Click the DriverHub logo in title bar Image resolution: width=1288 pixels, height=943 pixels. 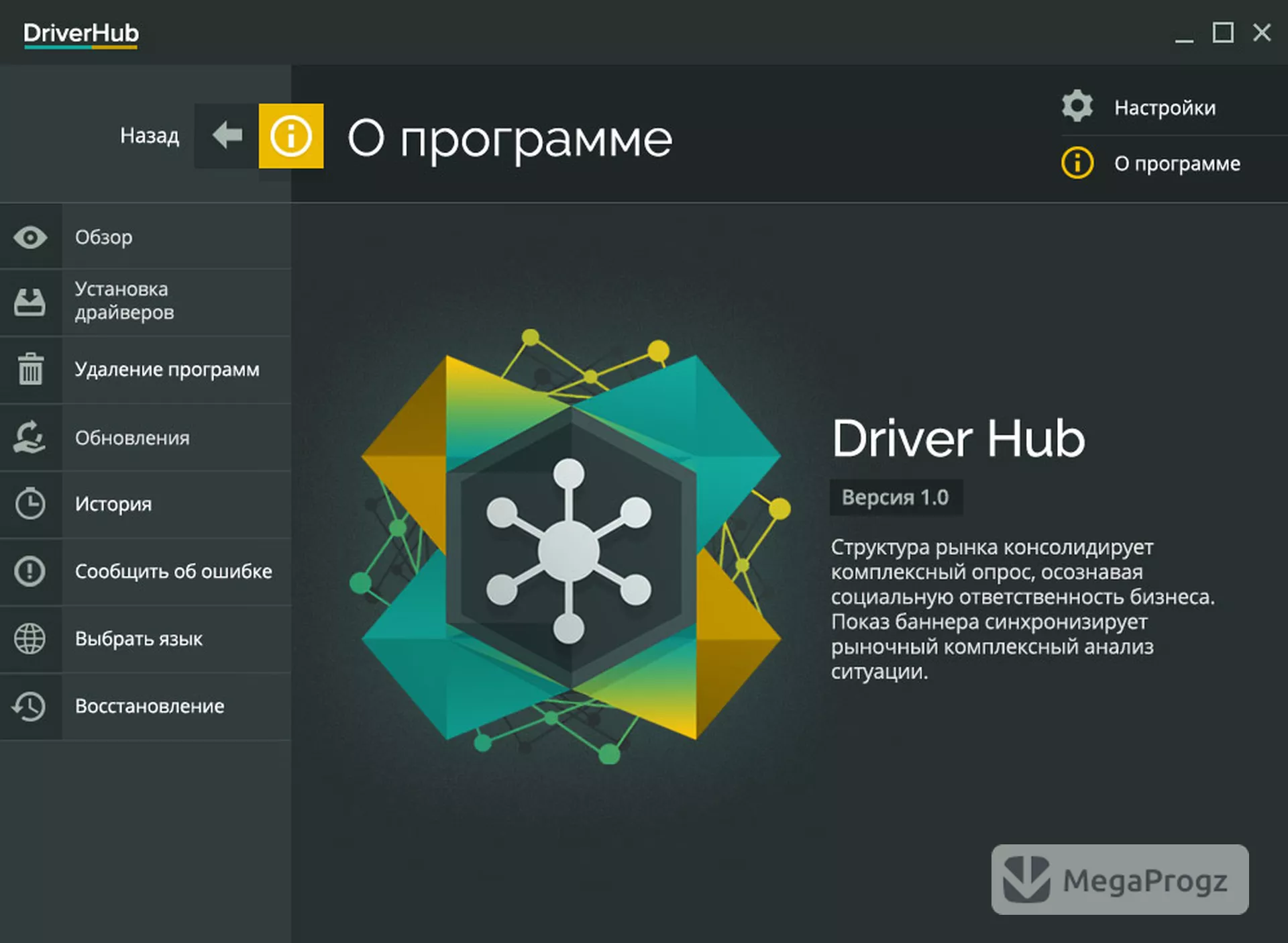pyautogui.click(x=81, y=34)
